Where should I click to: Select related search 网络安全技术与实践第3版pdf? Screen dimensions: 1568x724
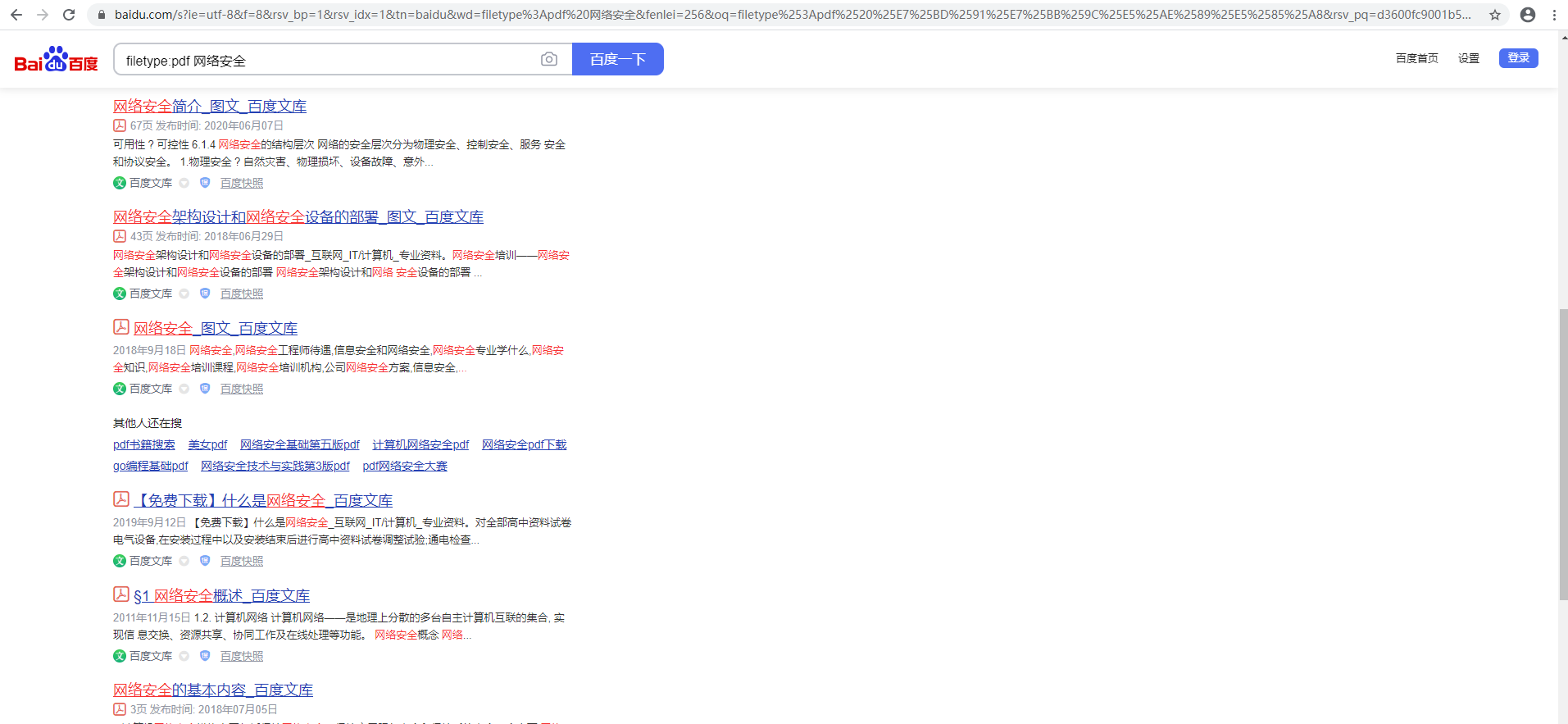pos(275,466)
